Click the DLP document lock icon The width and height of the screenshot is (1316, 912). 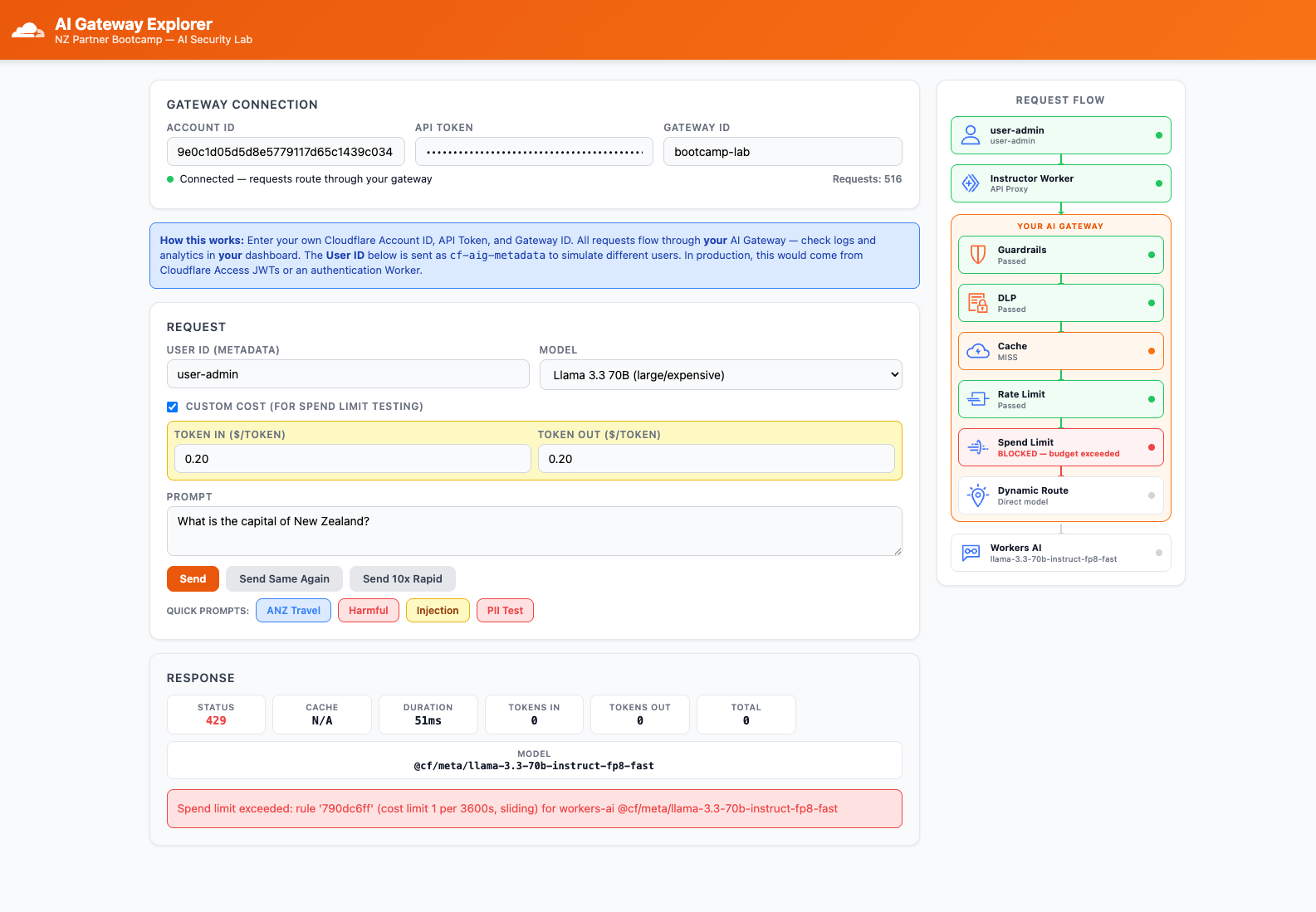coord(978,303)
